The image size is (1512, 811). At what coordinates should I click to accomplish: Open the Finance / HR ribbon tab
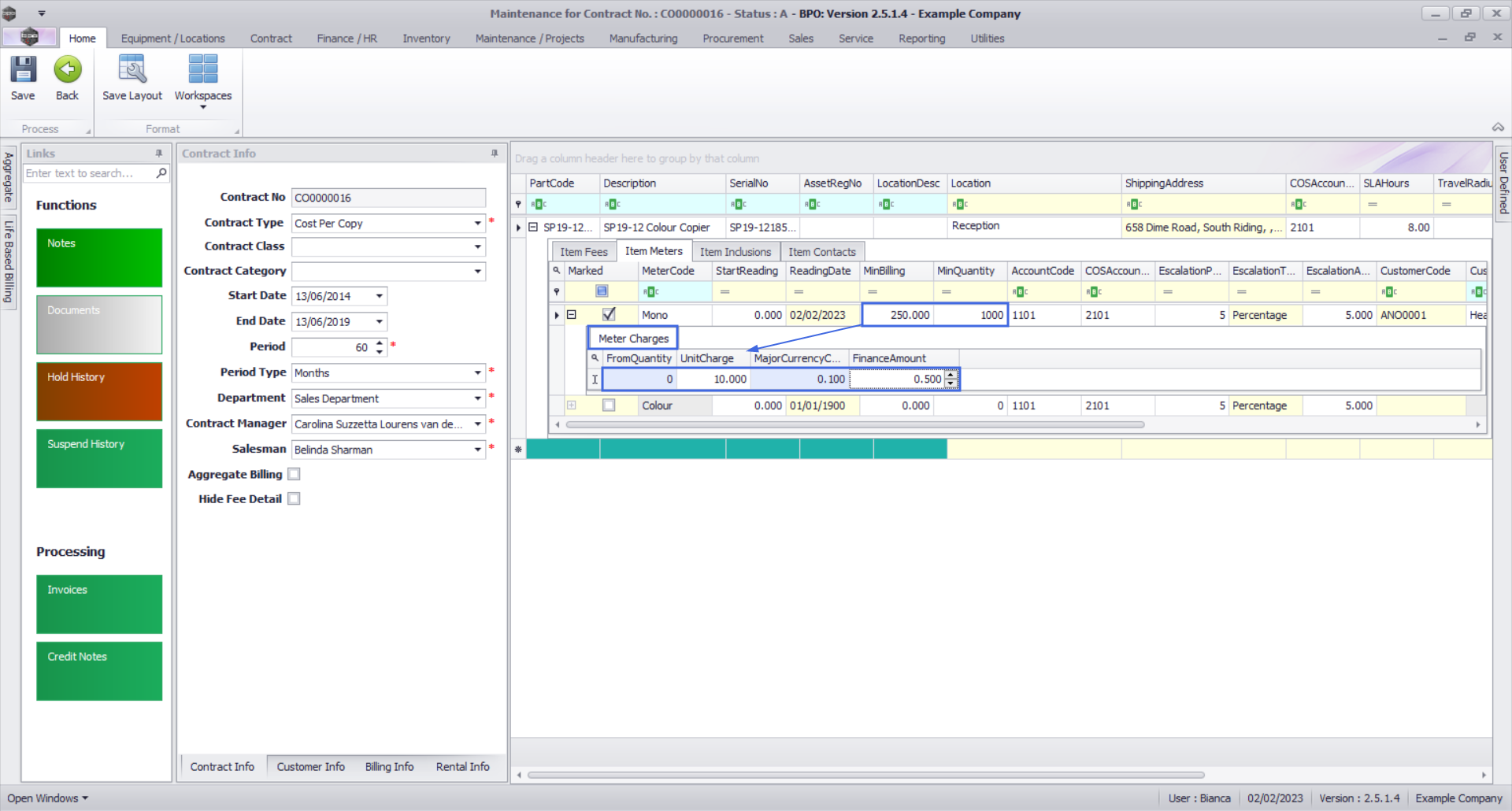point(346,39)
